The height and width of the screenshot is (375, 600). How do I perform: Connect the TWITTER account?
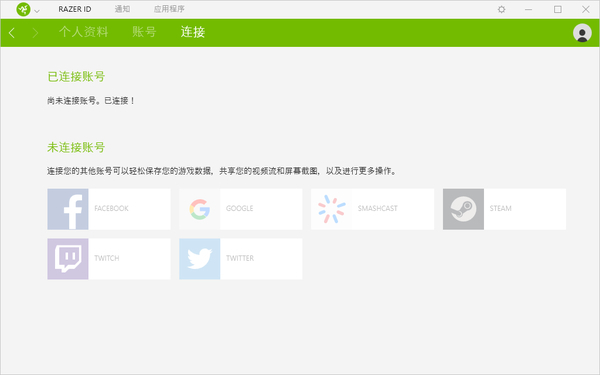(x=241, y=259)
